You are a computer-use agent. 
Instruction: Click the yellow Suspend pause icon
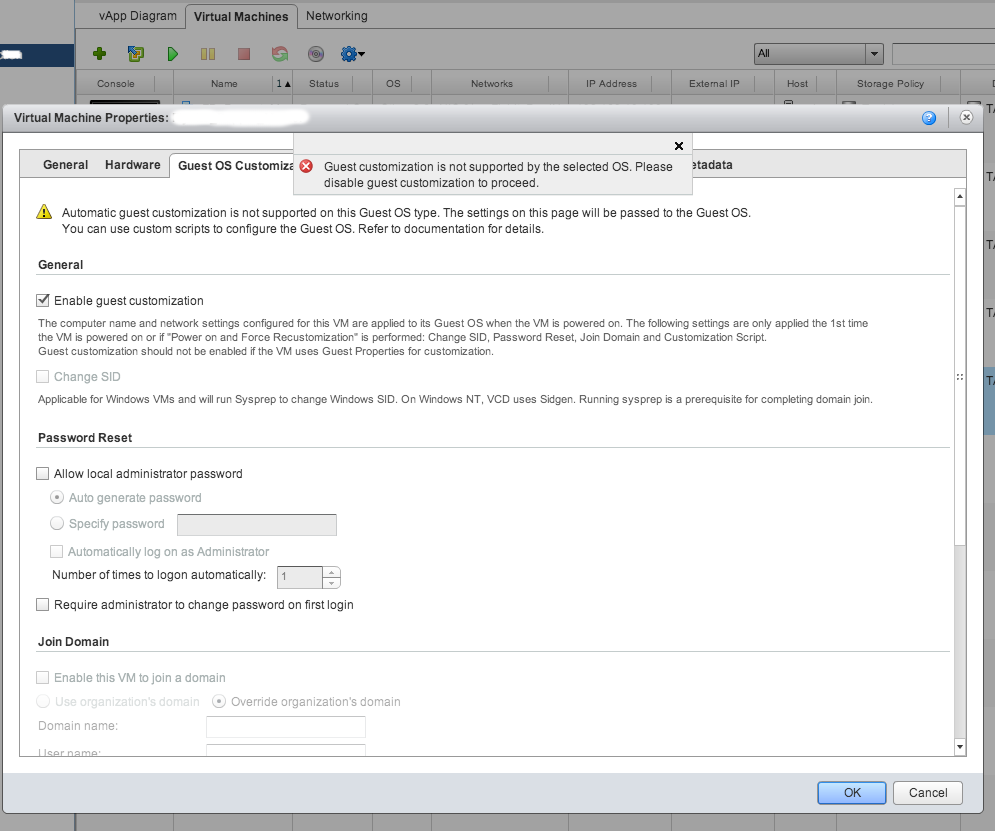(208, 54)
